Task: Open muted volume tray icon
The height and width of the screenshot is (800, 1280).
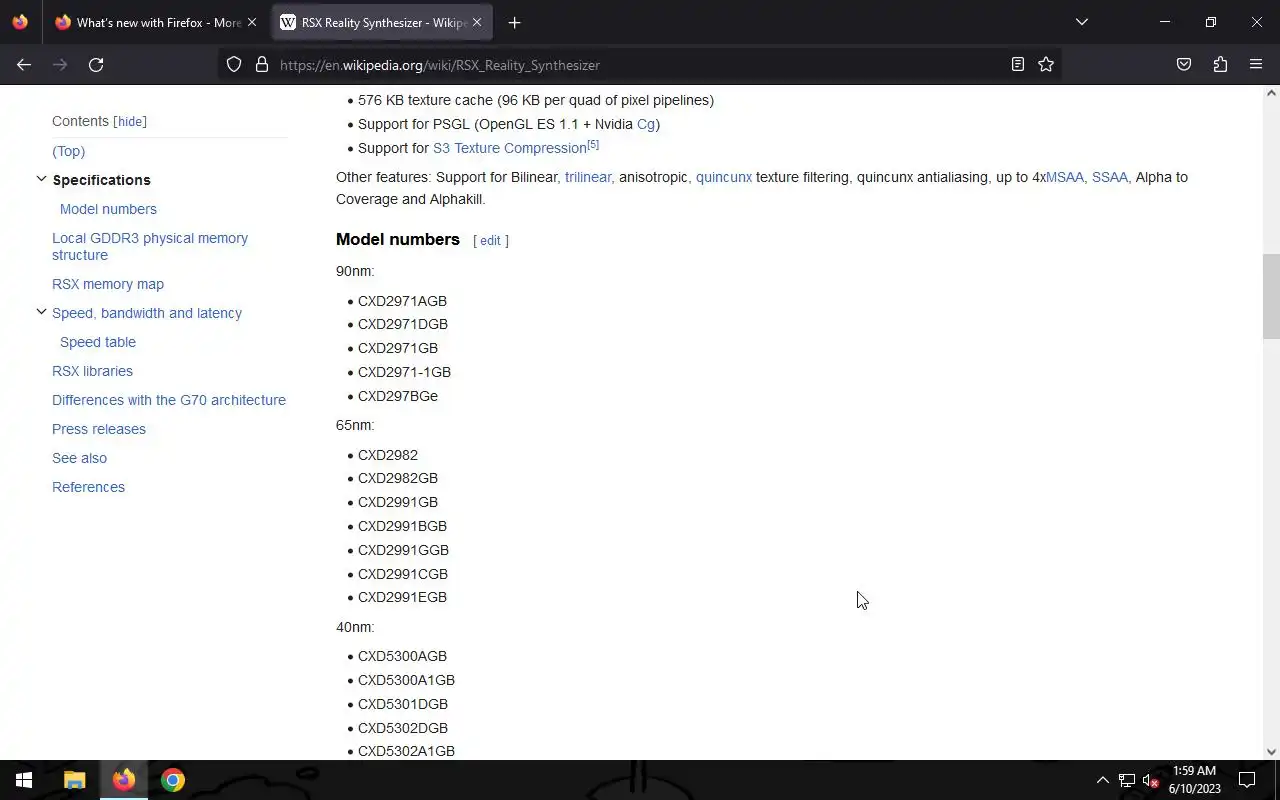Action: point(1150,780)
